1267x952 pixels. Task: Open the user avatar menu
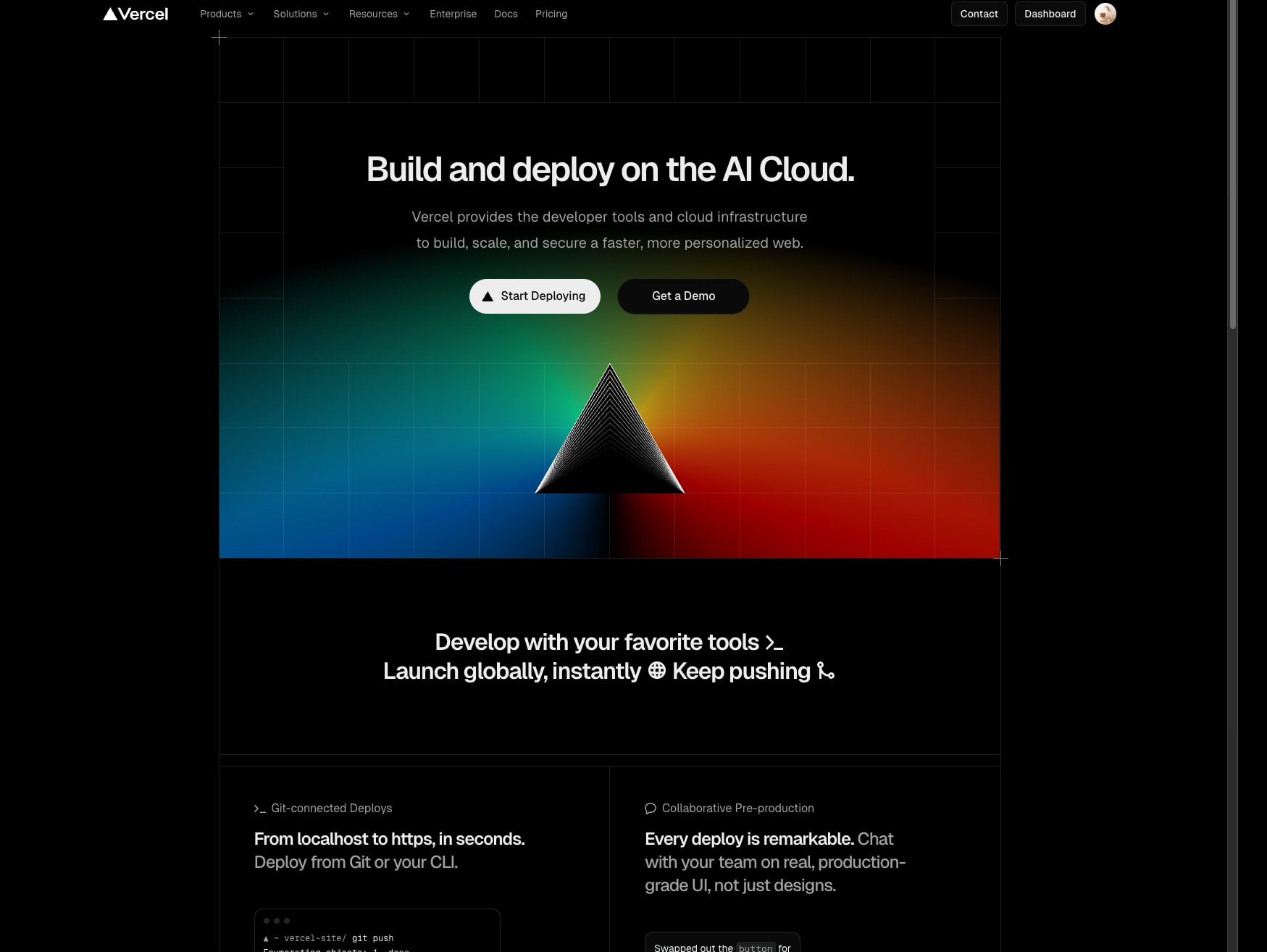coord(1105,14)
